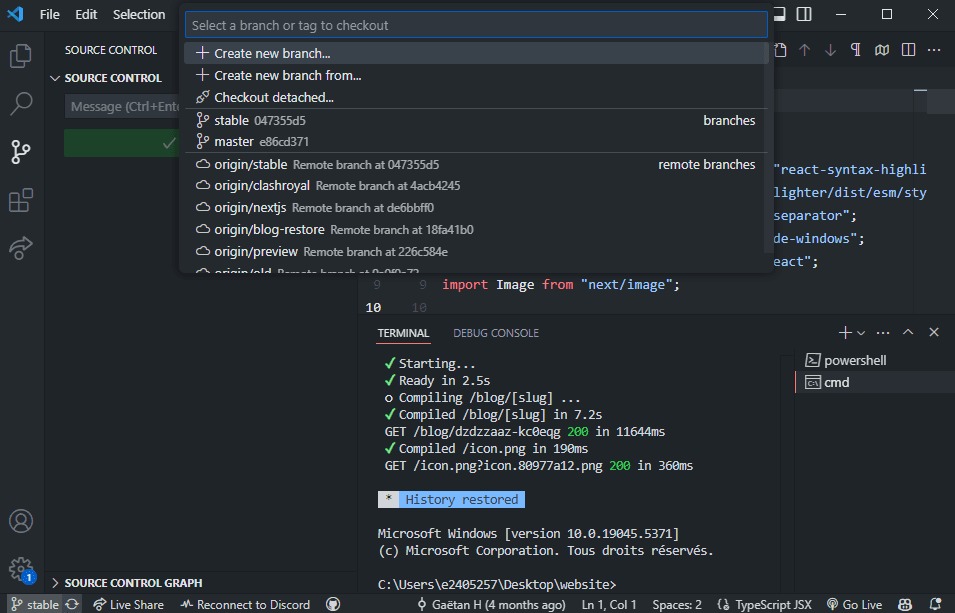Click the Synchronize Changes icon in status bar
This screenshot has width=955, height=613.
tap(72, 604)
